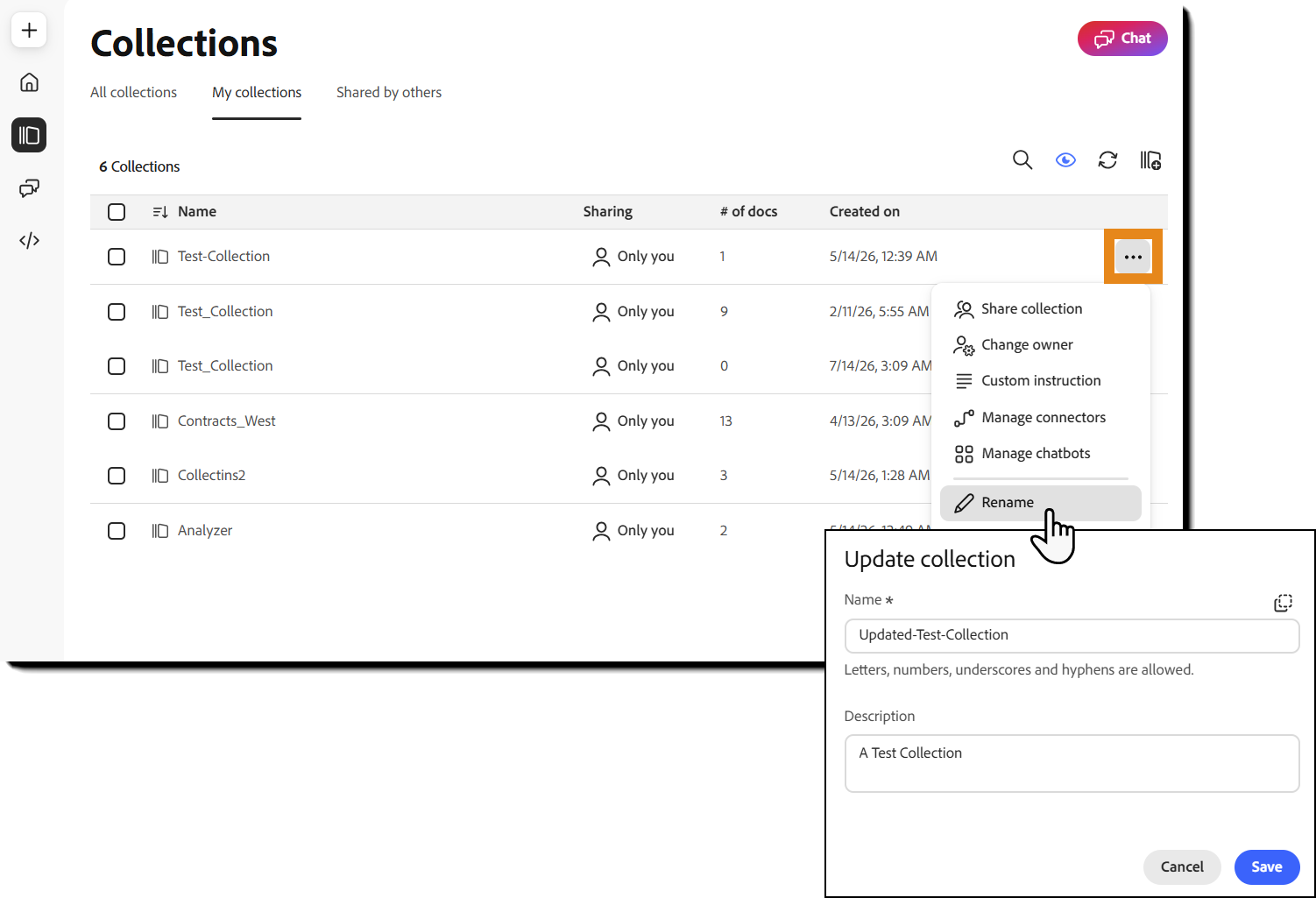Check the Contracts_West row checkbox
Image resolution: width=1316 pixels, height=898 pixels.
click(x=117, y=421)
